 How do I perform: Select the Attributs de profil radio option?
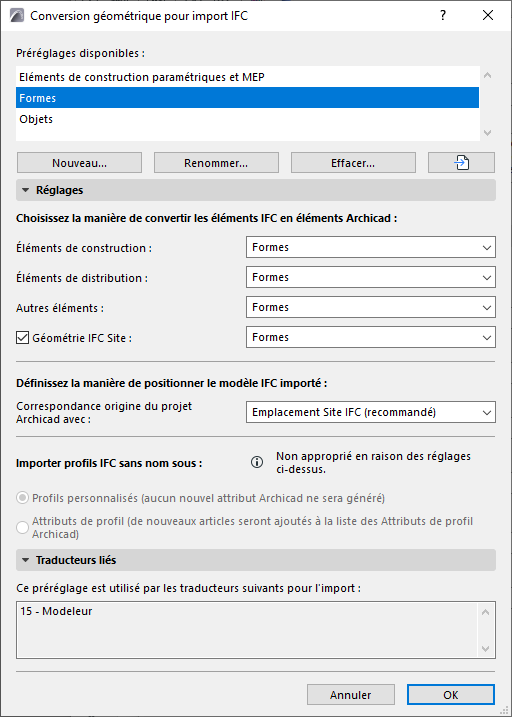tap(22, 527)
